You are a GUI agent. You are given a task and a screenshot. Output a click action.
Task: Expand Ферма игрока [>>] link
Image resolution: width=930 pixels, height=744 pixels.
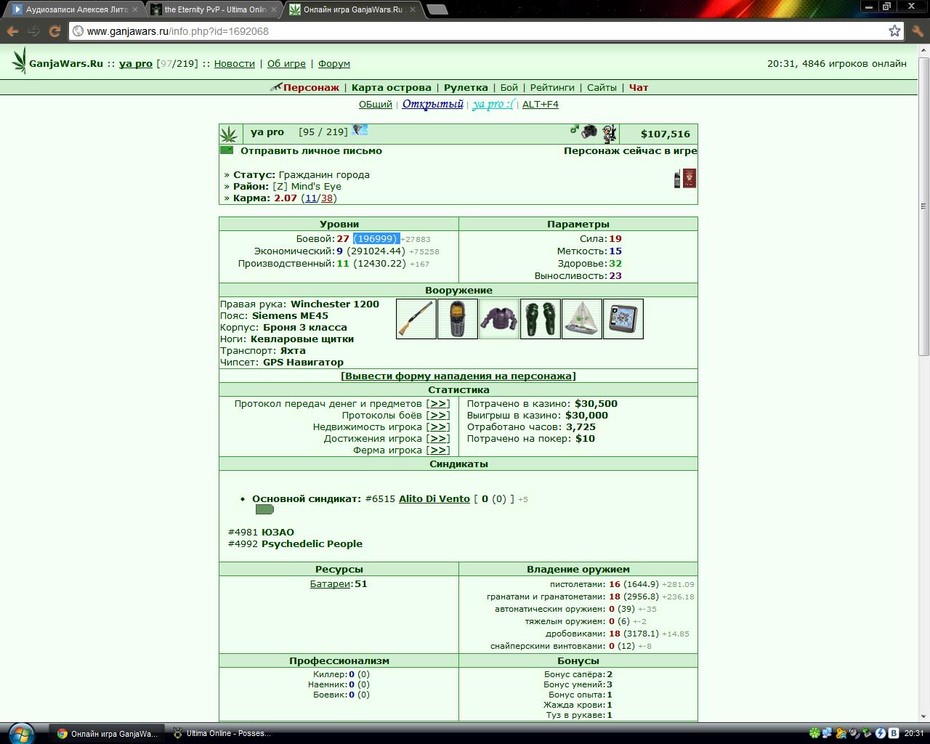click(x=438, y=450)
